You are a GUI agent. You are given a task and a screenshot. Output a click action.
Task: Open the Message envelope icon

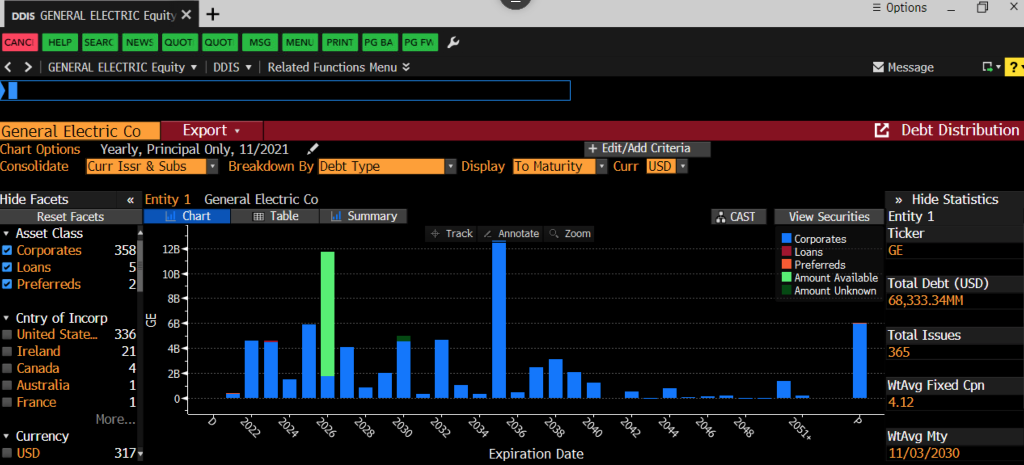(879, 67)
